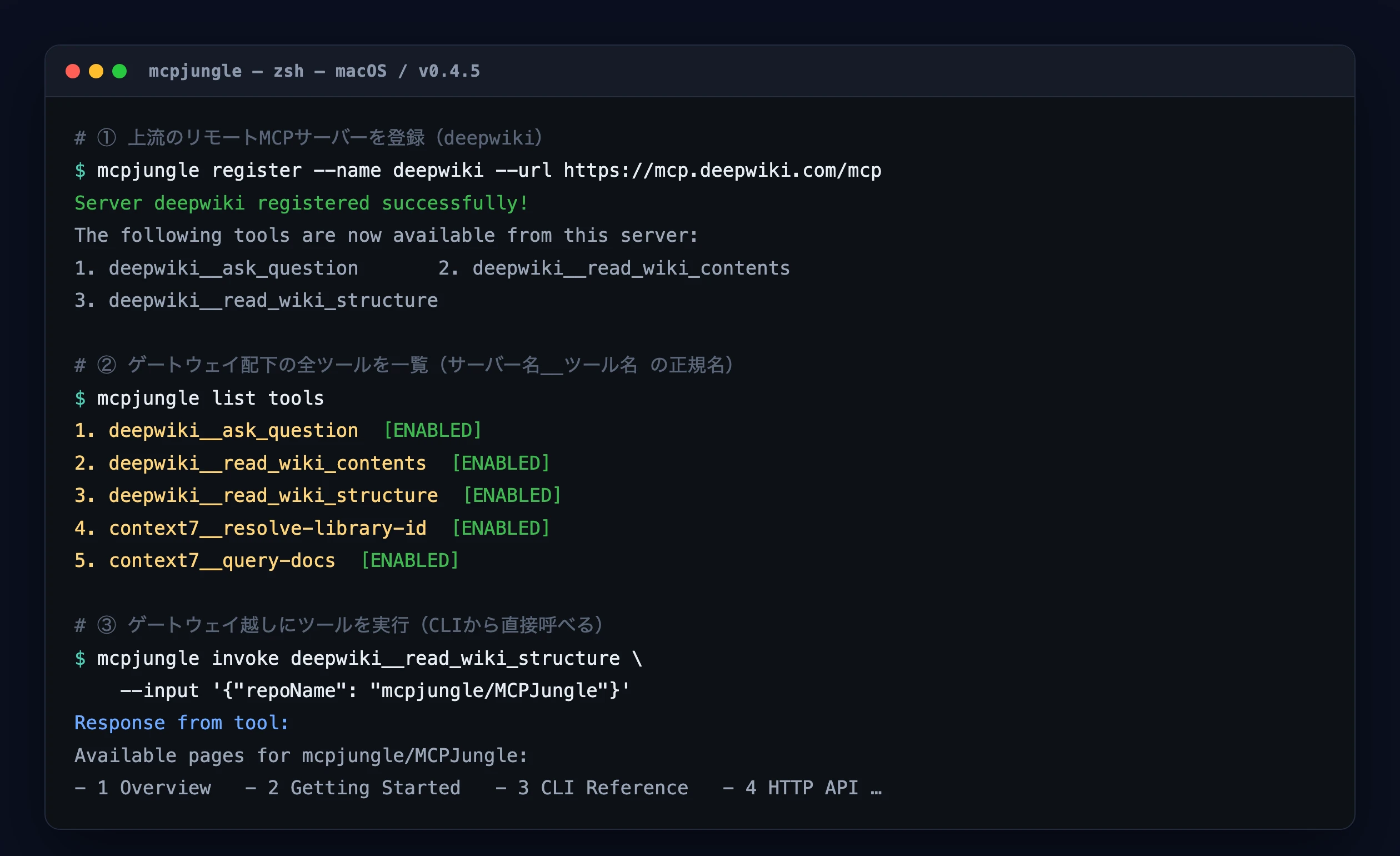The image size is (1400, 856).
Task: Click the window title 'mcpjungle — zsh — macOS / v0.4.5'
Action: click(314, 71)
